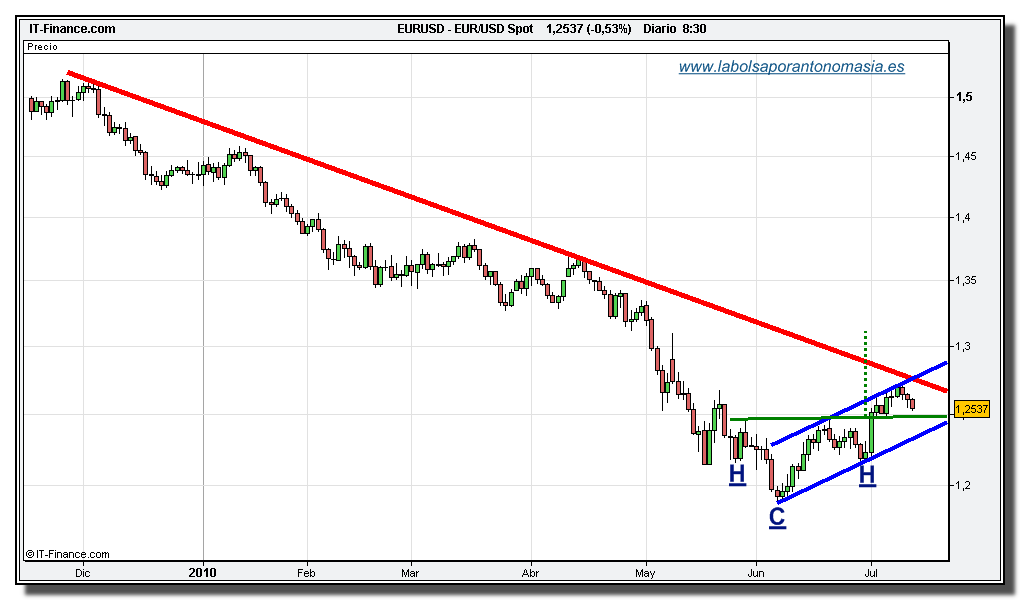Click the Abr month label on time axis
The height and width of the screenshot is (600, 1020).
point(531,574)
